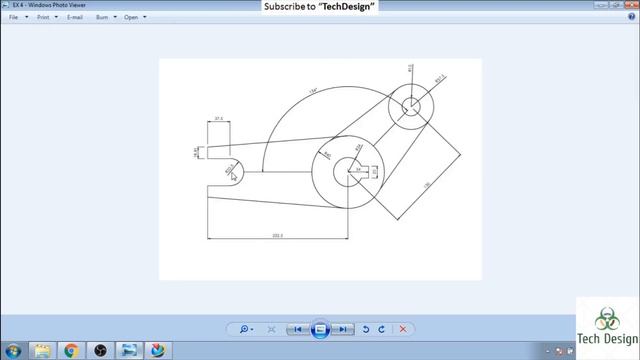Go to the previous photo

coord(298,329)
